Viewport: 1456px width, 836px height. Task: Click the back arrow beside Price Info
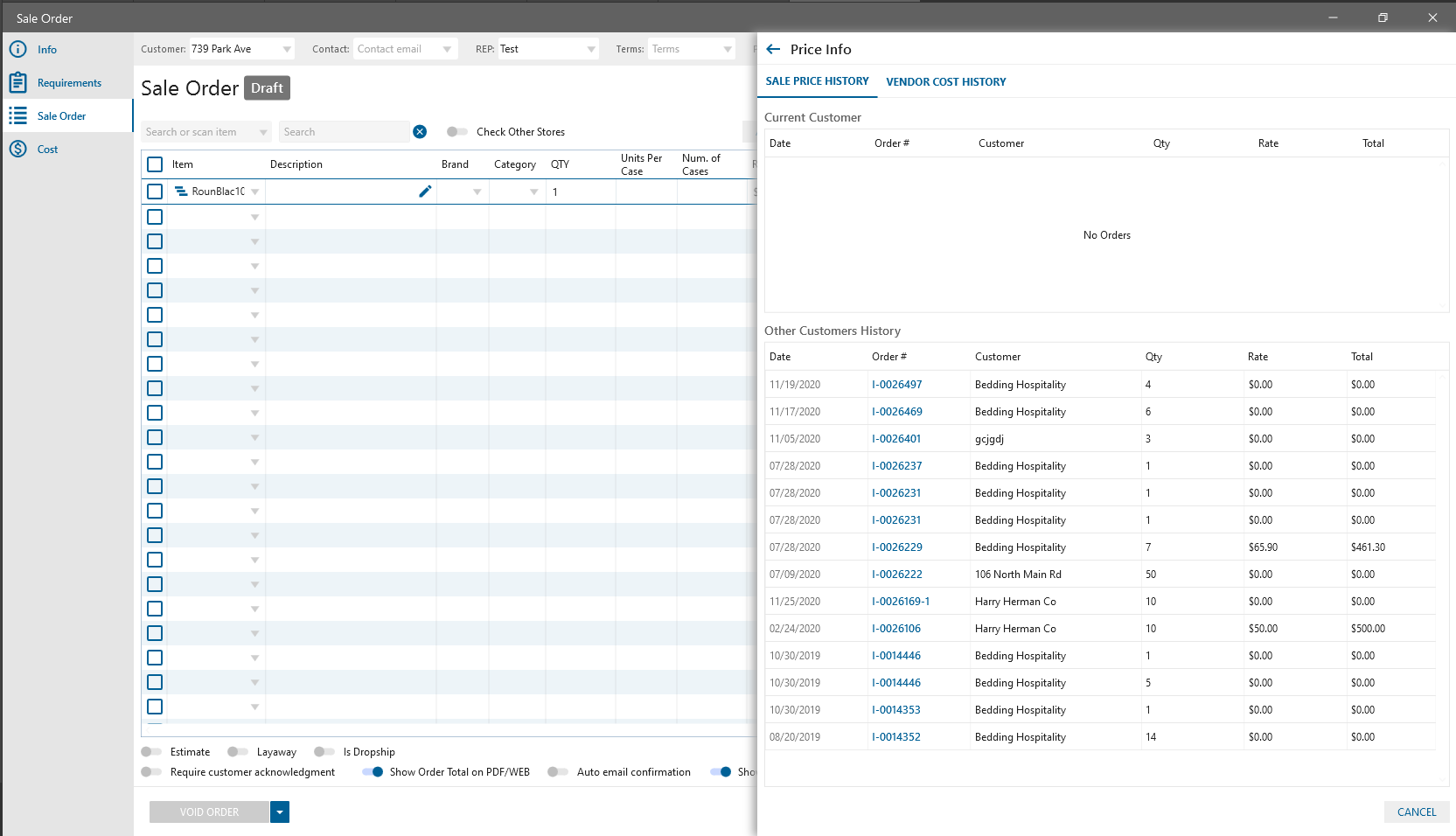[x=773, y=50]
